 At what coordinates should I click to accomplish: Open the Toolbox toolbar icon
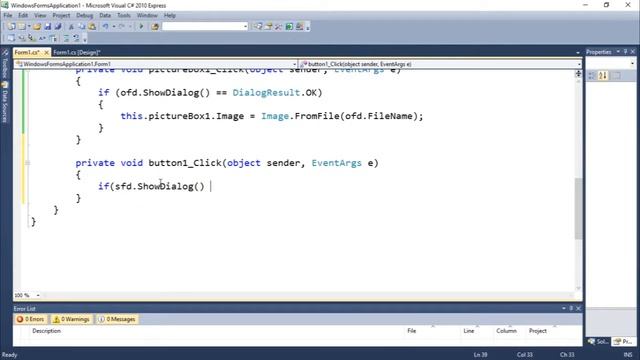pyautogui.click(x=279, y=27)
